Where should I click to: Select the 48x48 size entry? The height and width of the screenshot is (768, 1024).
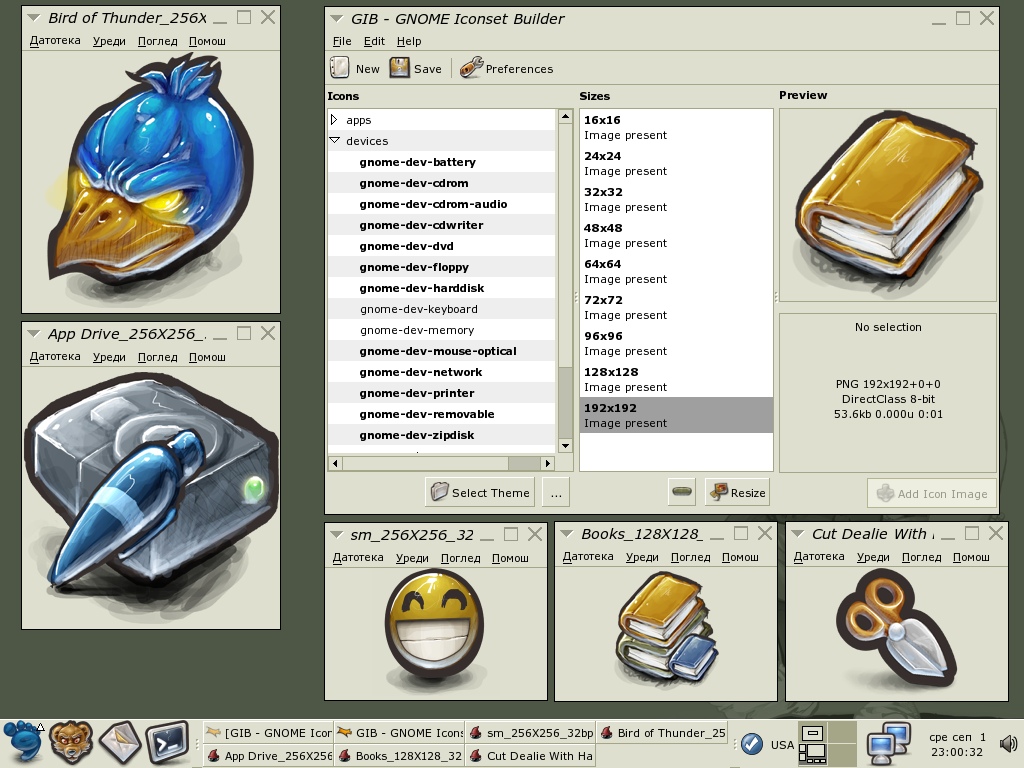point(676,235)
